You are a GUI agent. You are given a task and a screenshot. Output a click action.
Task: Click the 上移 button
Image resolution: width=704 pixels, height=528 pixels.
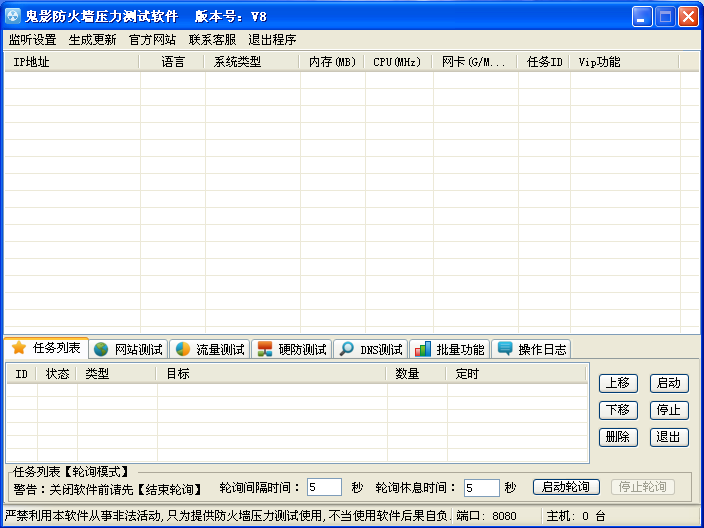coord(618,383)
